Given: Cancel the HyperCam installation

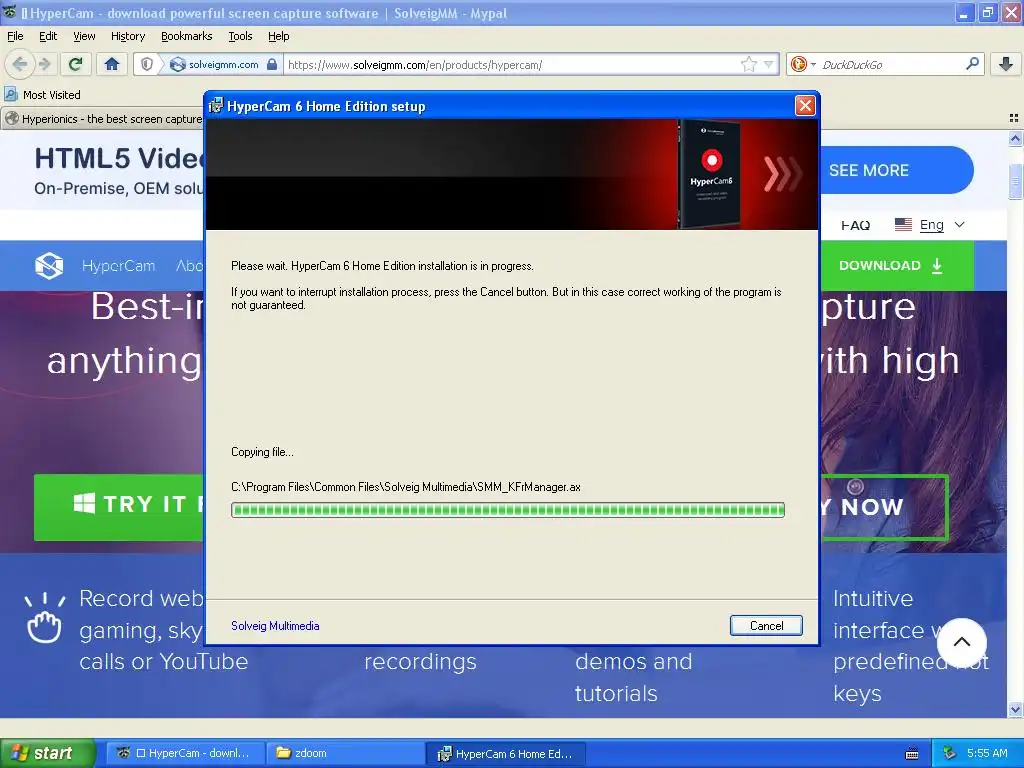Looking at the screenshot, I should [x=766, y=626].
